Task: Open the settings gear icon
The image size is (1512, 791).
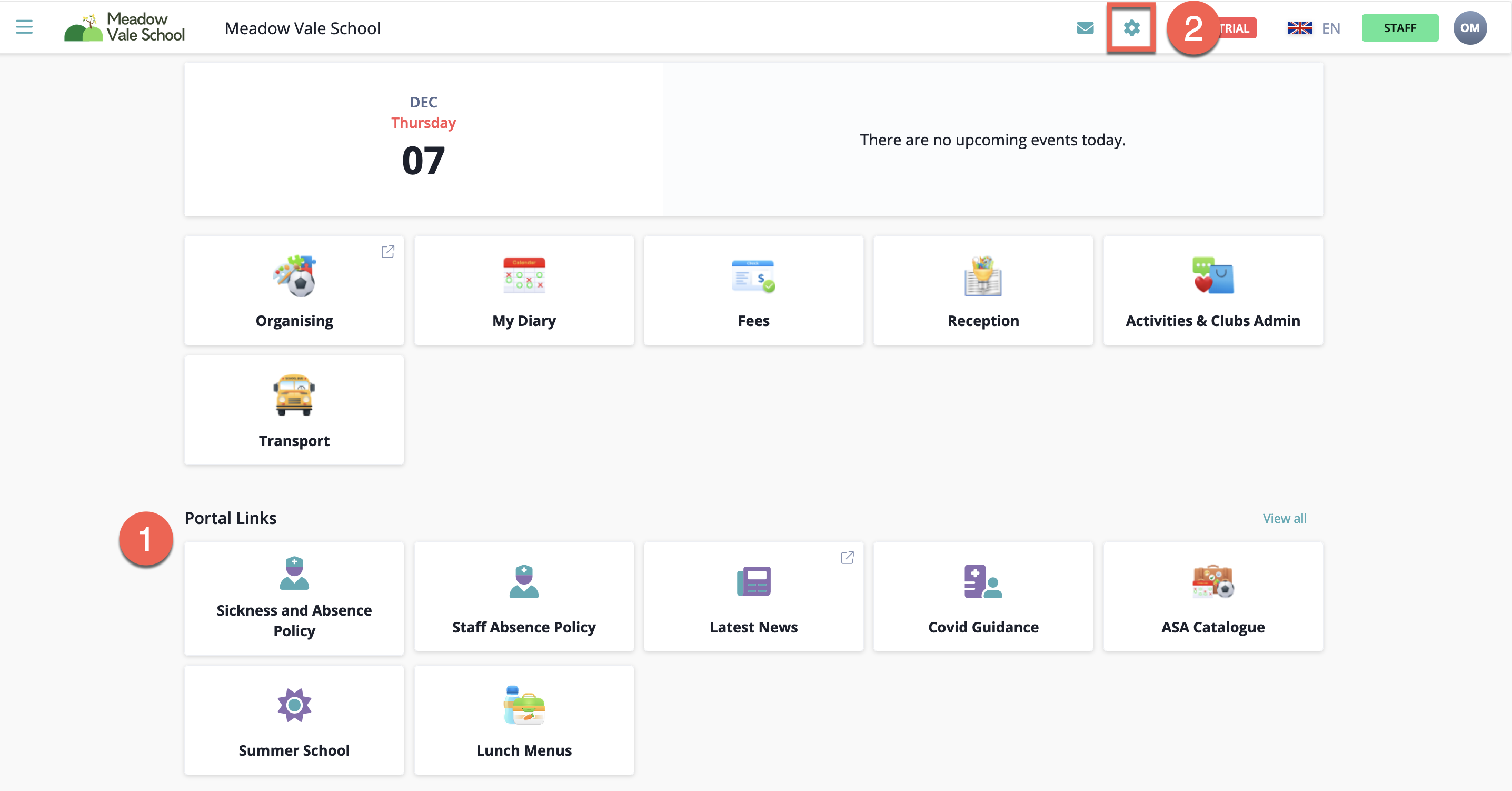Action: click(x=1131, y=28)
